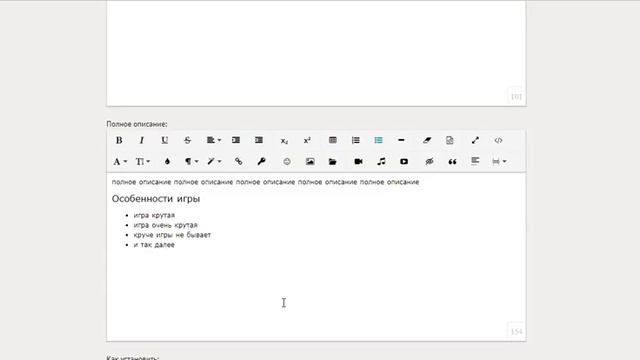Open the paragraph format dropdown

[x=191, y=162]
